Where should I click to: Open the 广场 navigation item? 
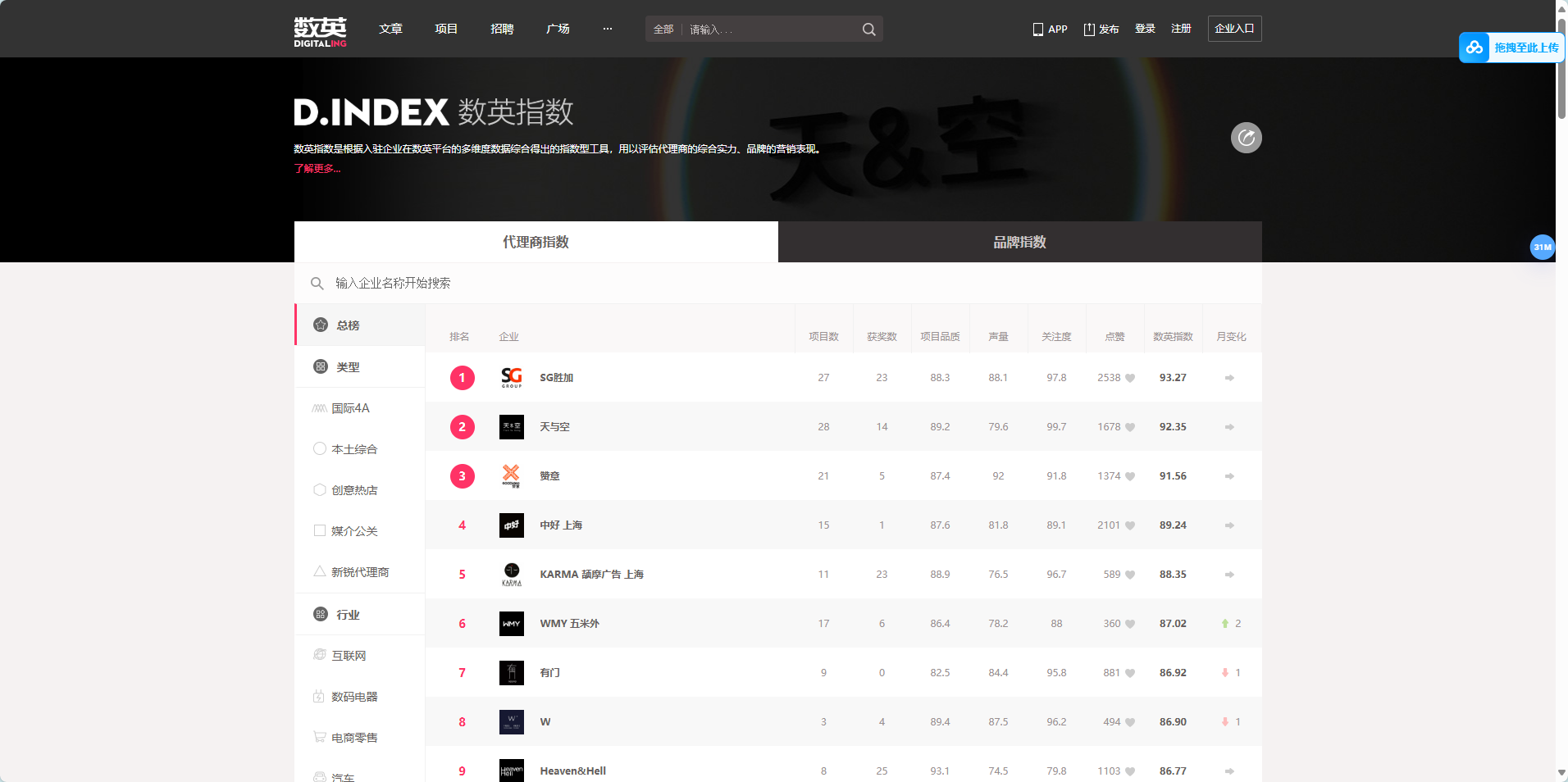(x=558, y=29)
